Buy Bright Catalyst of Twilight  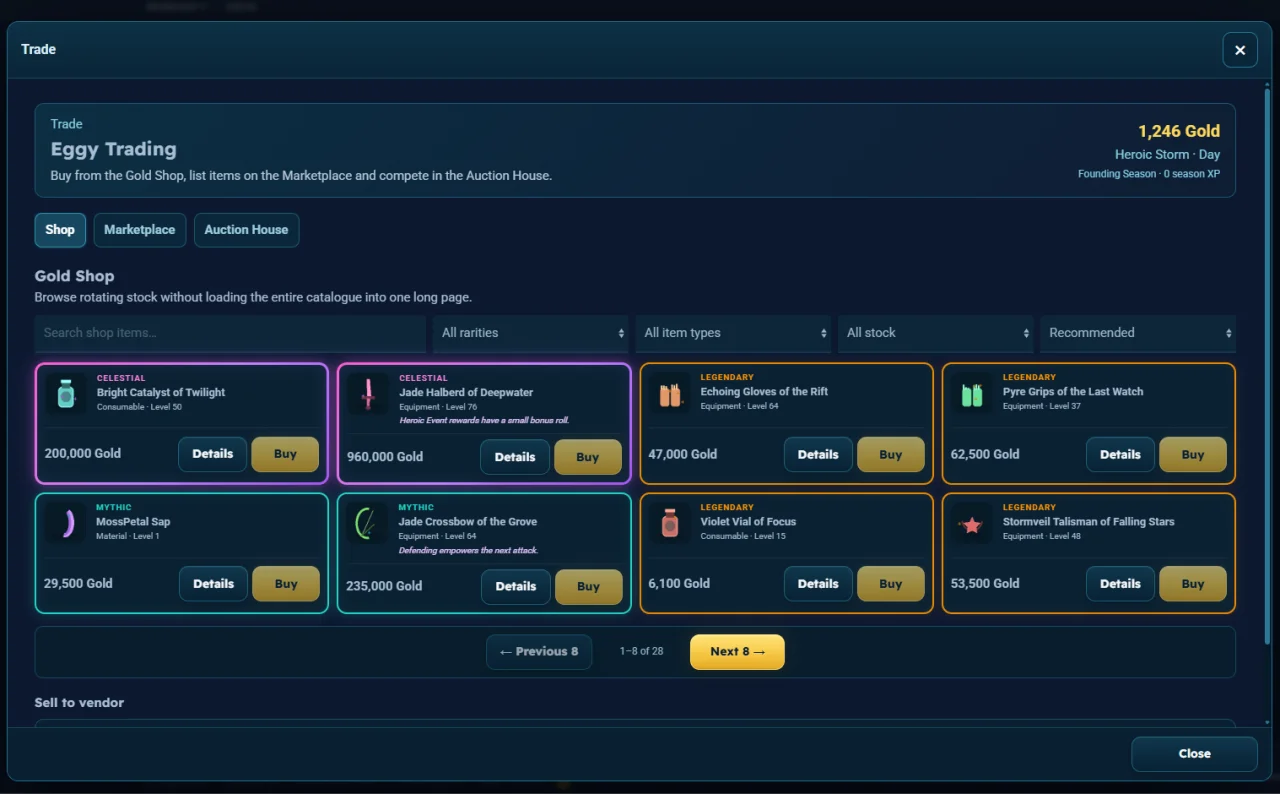tap(286, 454)
